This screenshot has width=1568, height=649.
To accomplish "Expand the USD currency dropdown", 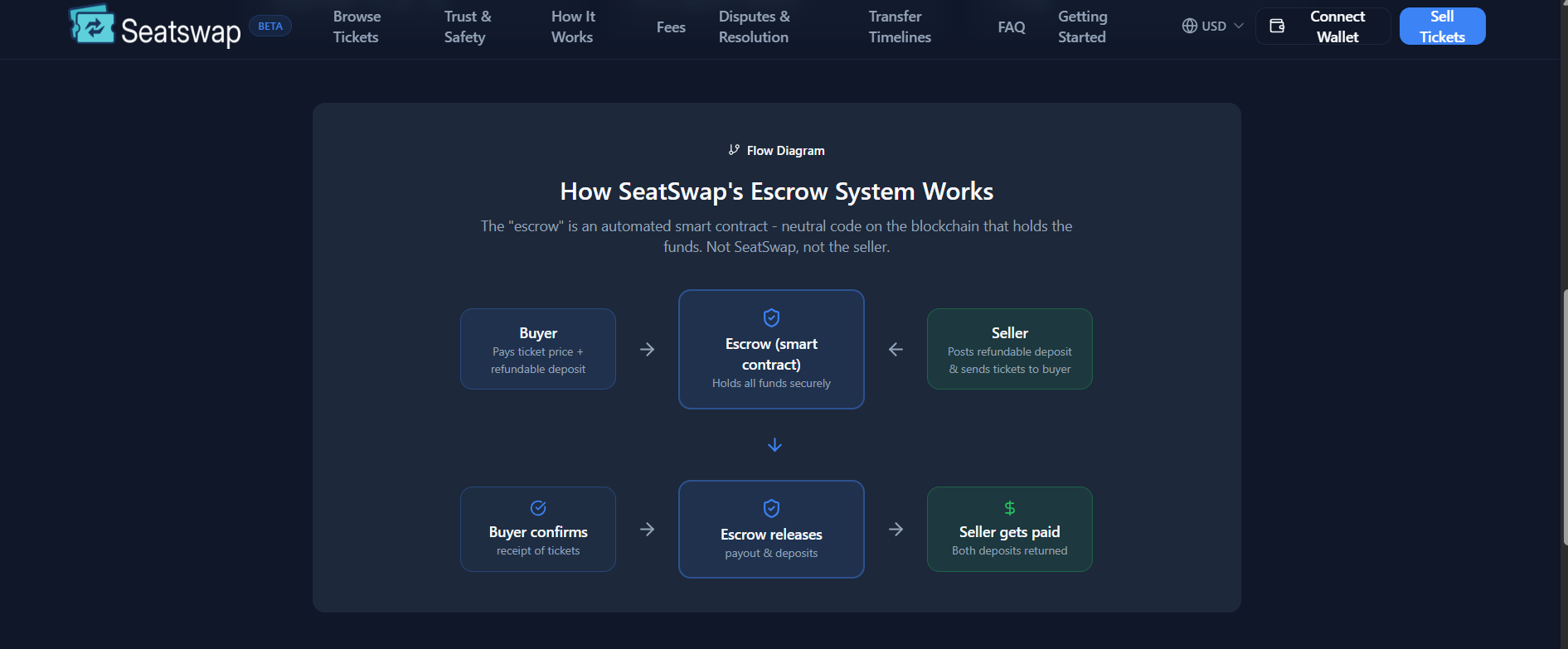I will (x=1213, y=26).
